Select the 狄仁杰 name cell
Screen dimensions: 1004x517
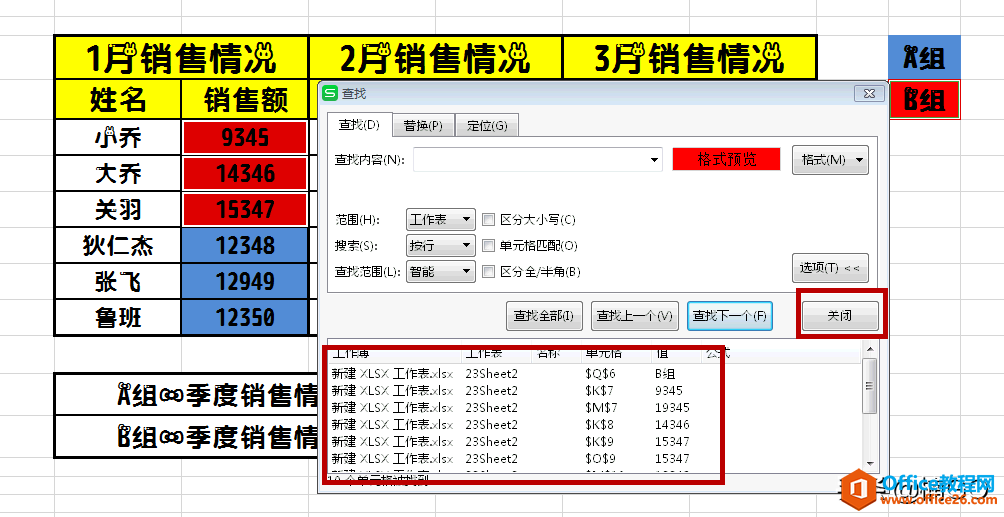coord(118,245)
